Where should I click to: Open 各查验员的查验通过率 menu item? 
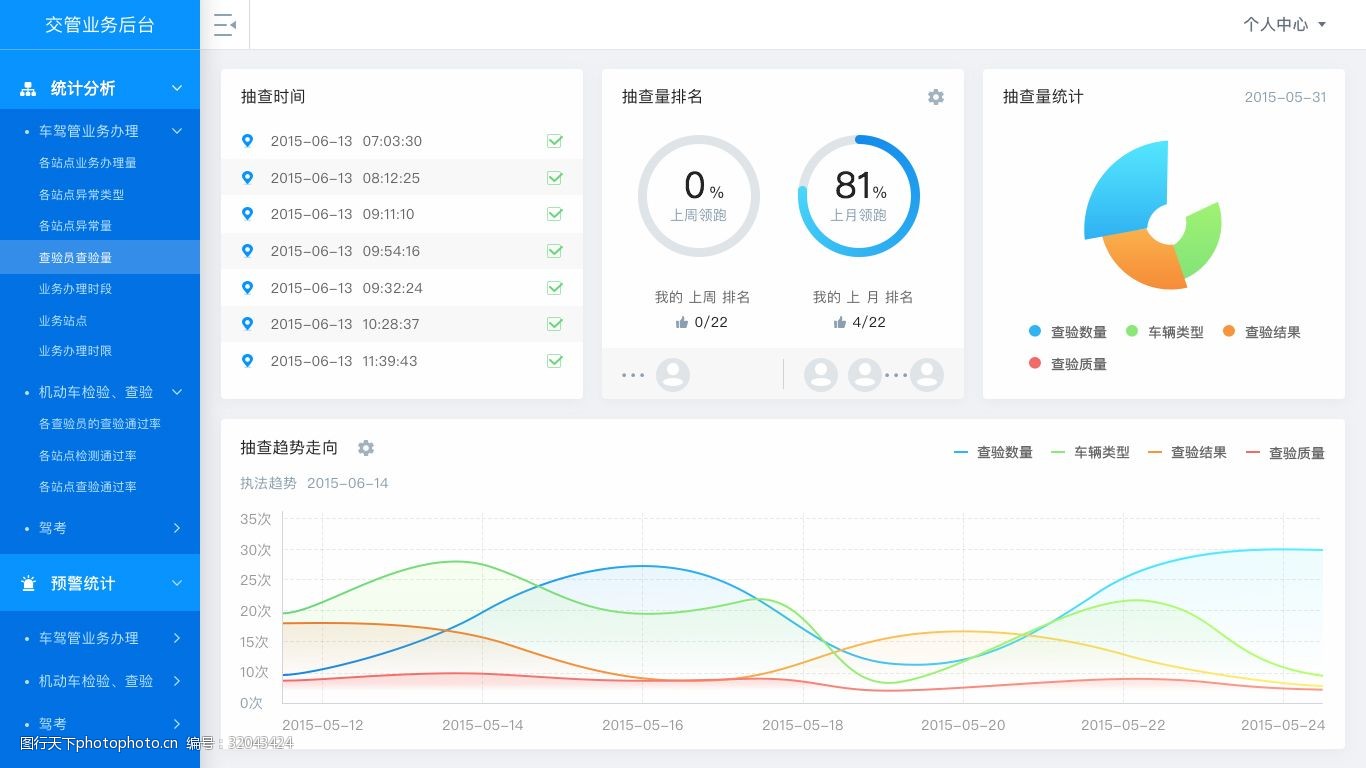[100, 424]
